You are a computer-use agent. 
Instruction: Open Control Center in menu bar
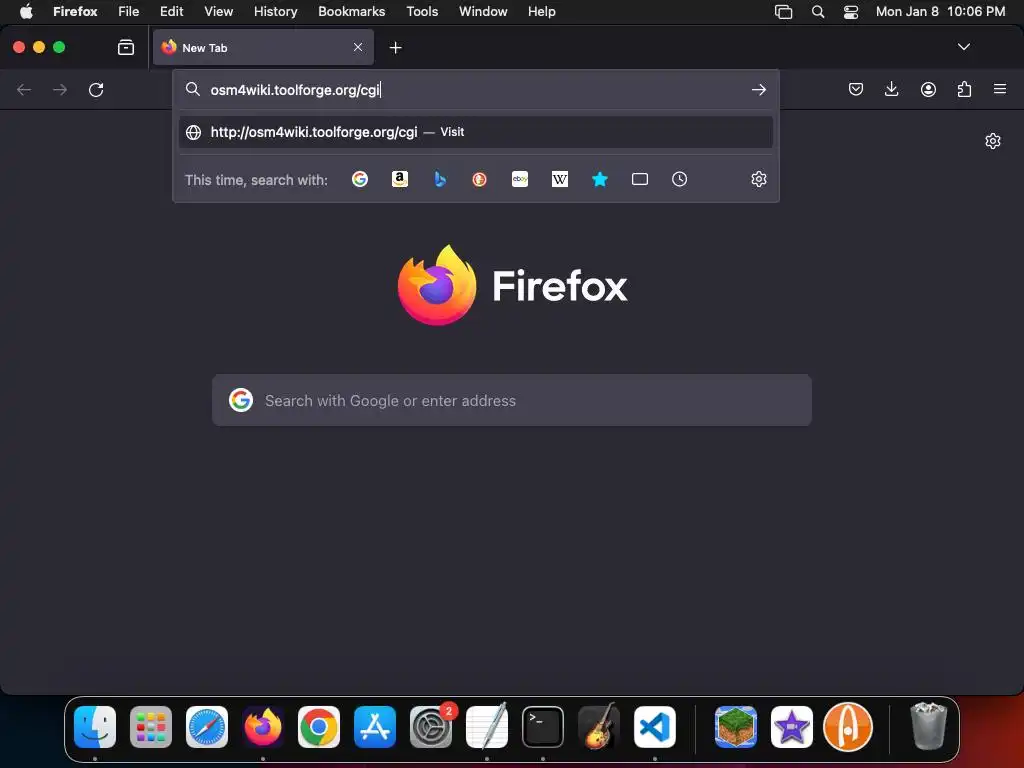850,11
